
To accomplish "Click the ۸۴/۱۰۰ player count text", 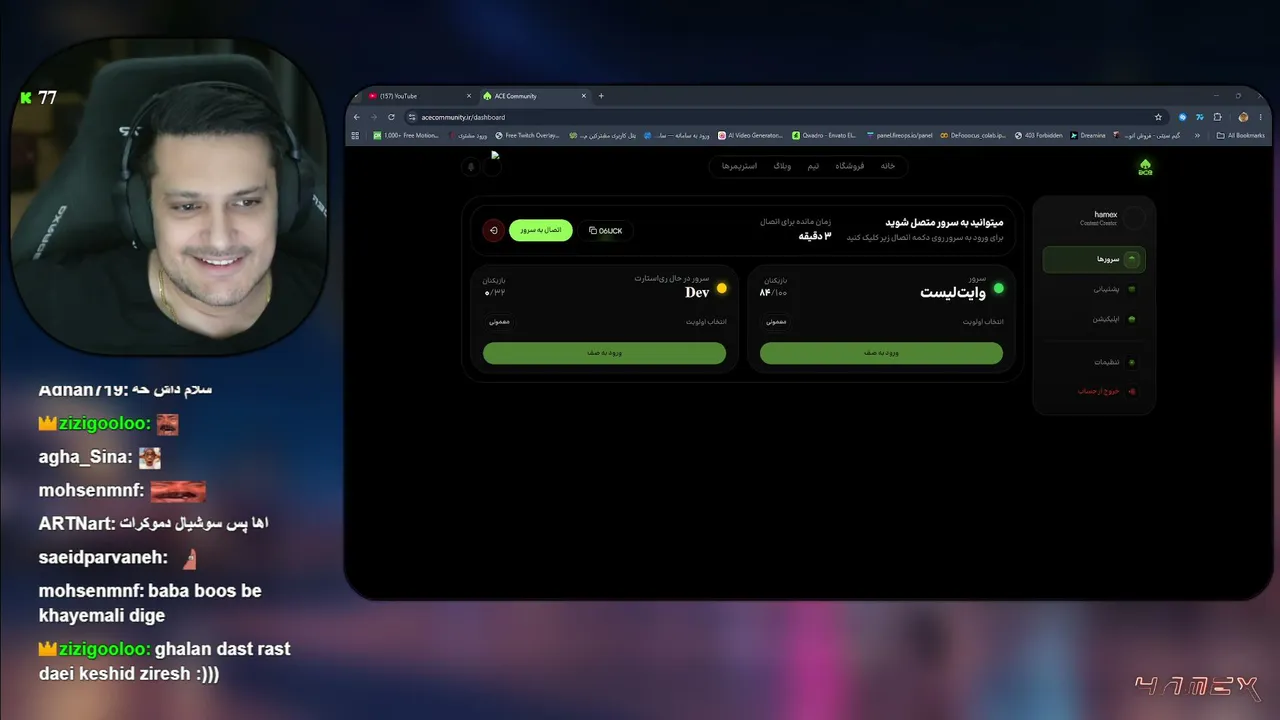I will (773, 292).
